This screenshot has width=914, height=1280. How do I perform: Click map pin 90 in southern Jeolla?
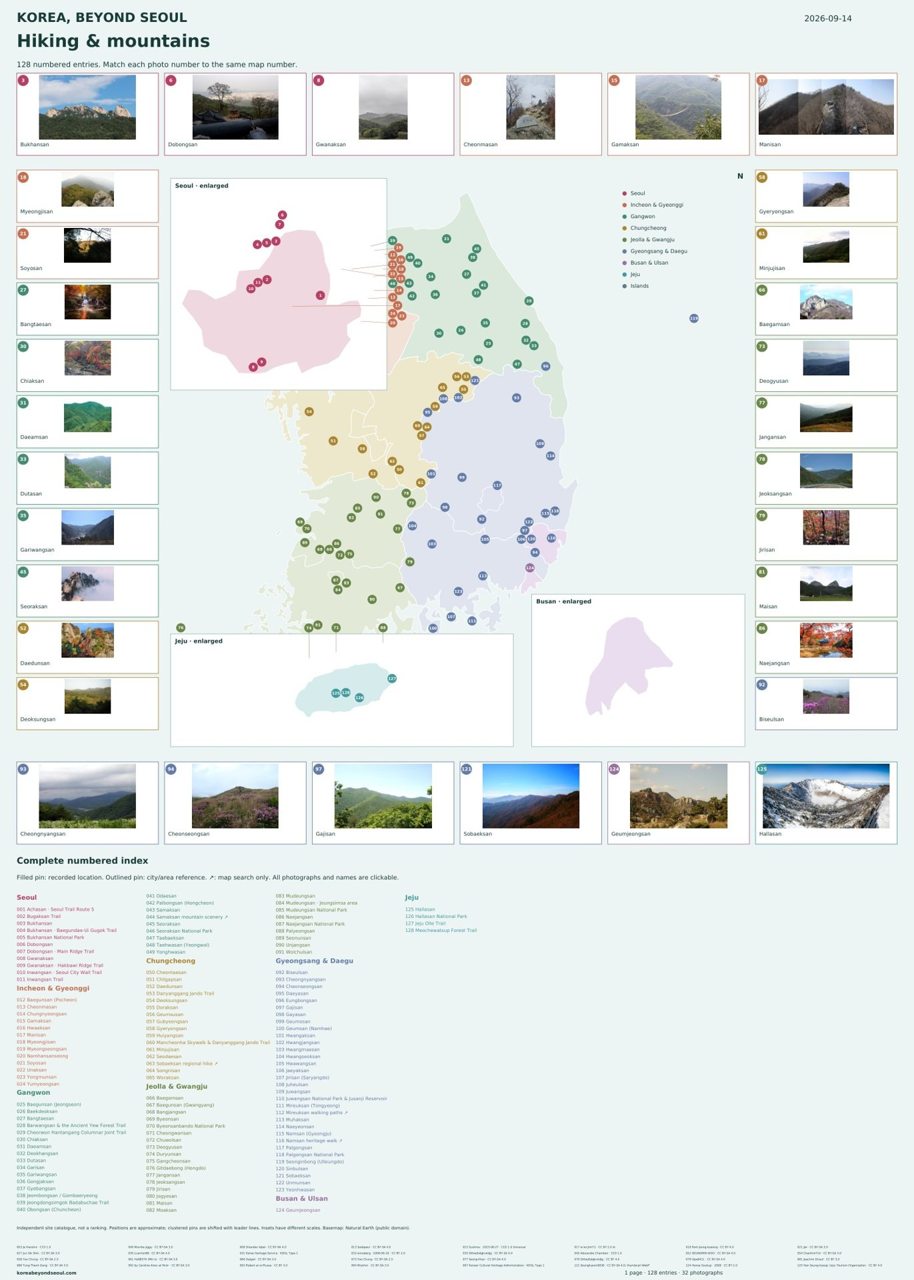pos(372,599)
